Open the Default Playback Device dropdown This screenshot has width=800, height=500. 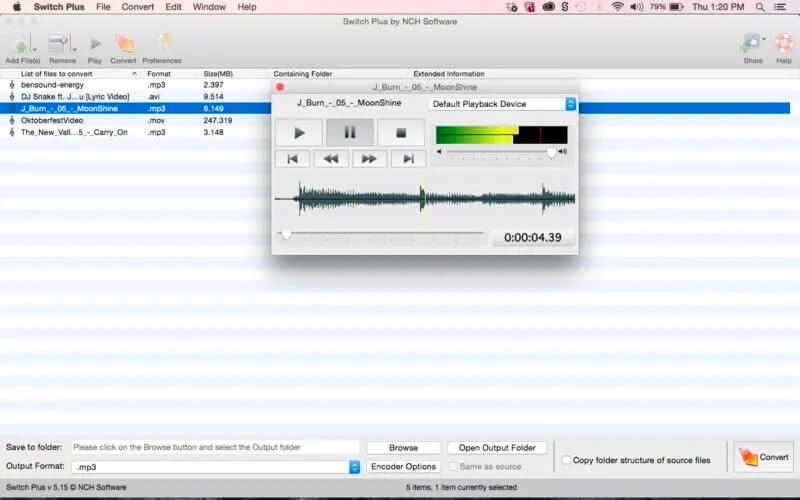point(502,104)
